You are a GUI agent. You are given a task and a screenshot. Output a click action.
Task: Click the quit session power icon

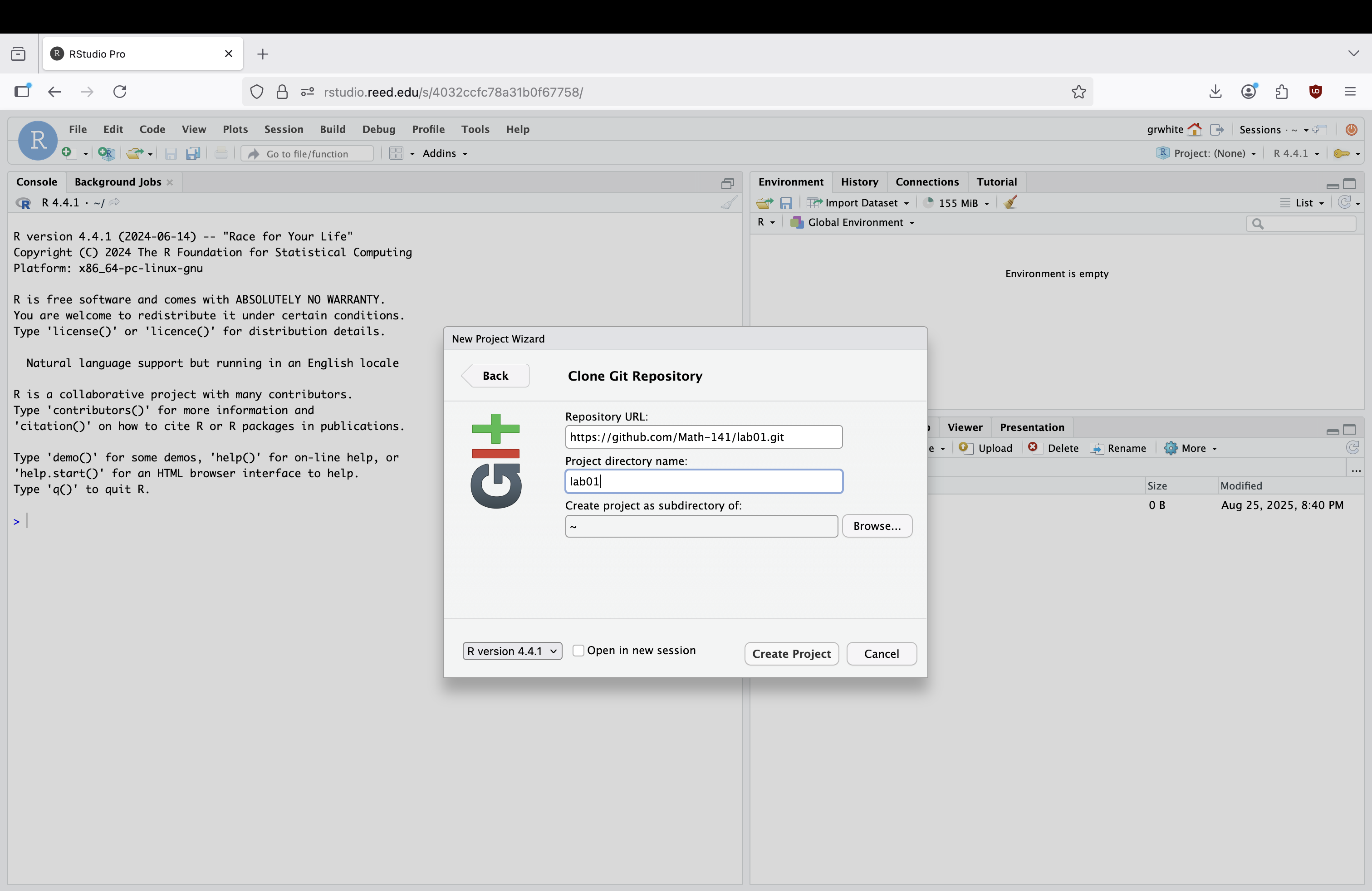1351,130
